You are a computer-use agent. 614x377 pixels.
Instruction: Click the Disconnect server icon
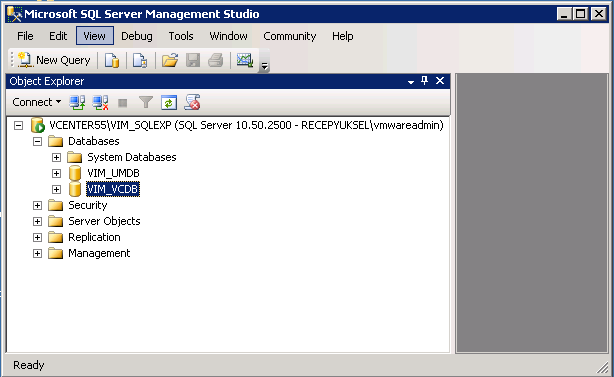[100, 103]
